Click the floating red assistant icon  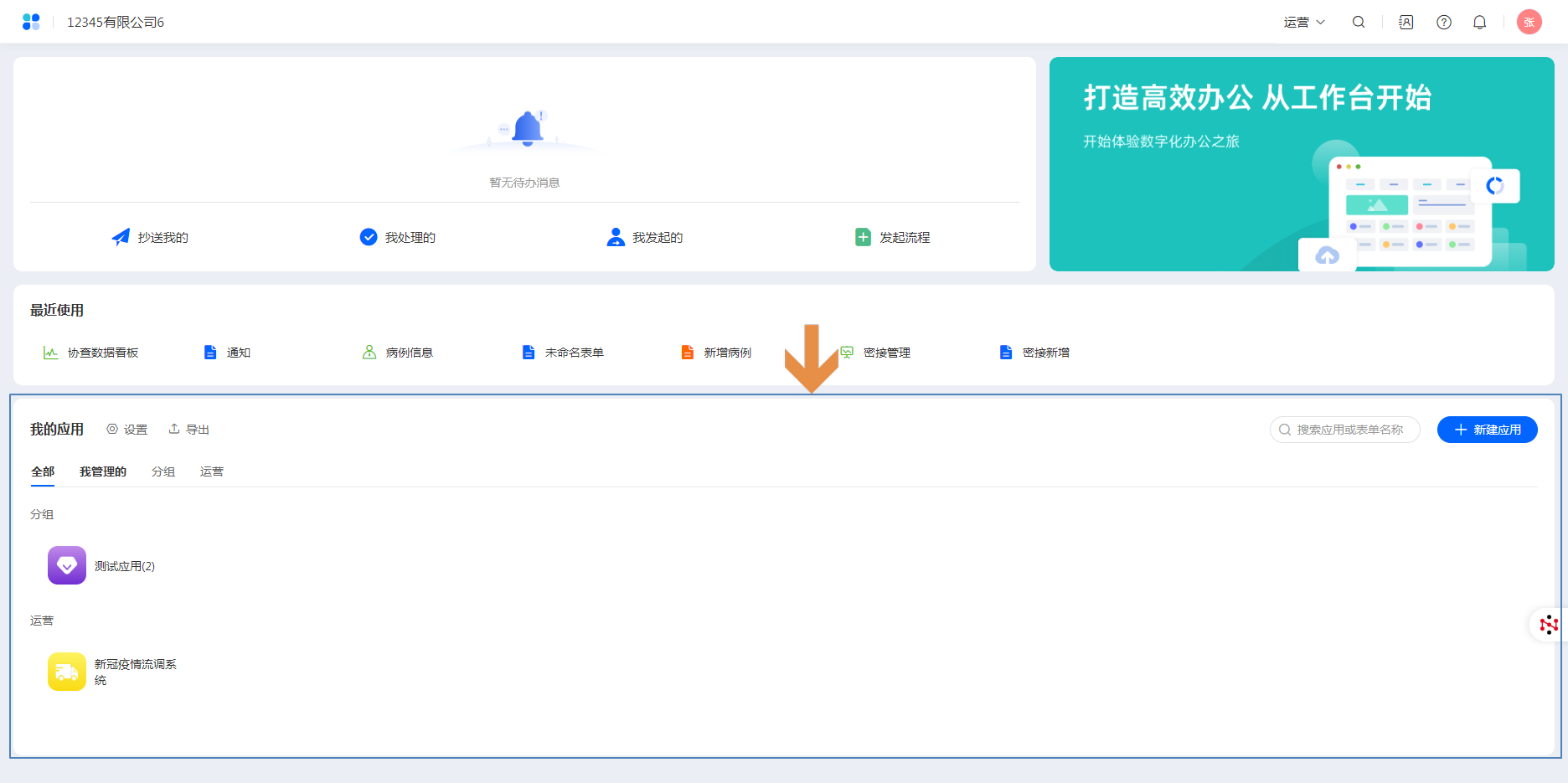(x=1549, y=625)
